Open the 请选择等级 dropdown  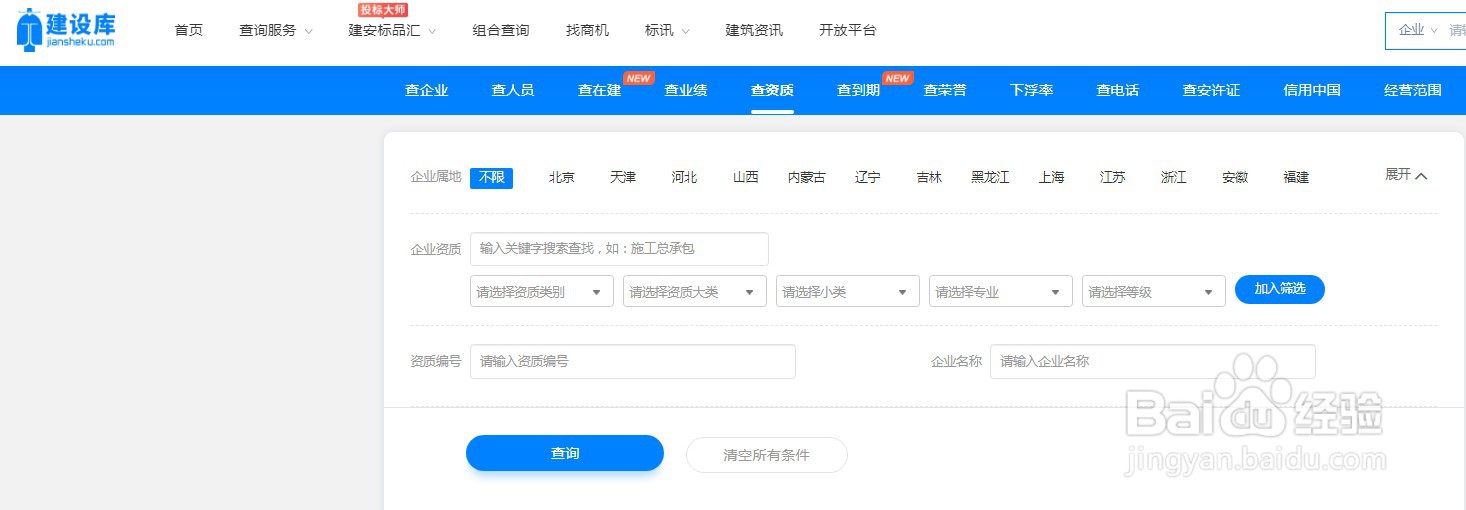tap(1153, 291)
